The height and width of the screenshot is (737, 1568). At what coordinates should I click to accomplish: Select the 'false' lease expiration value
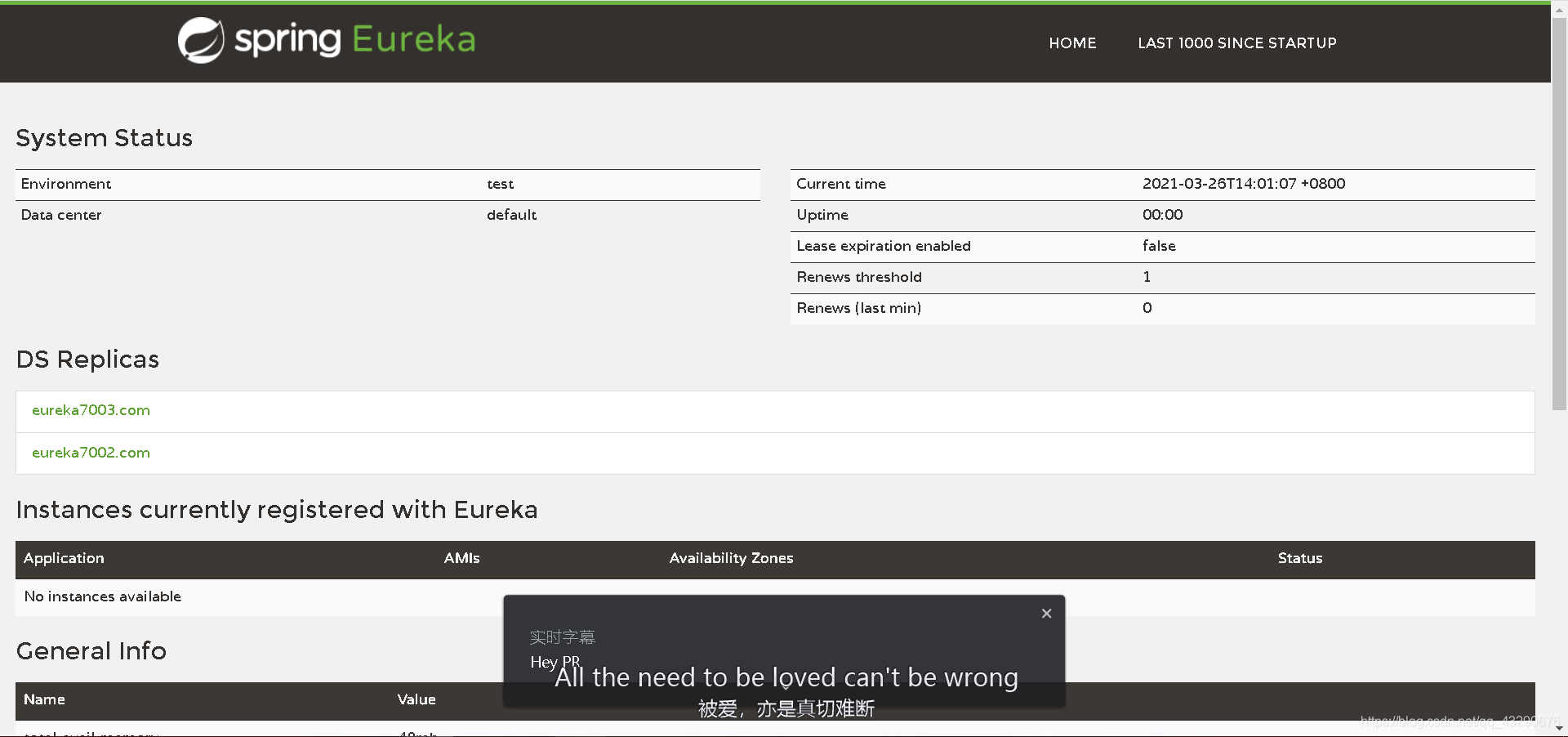pyautogui.click(x=1159, y=246)
